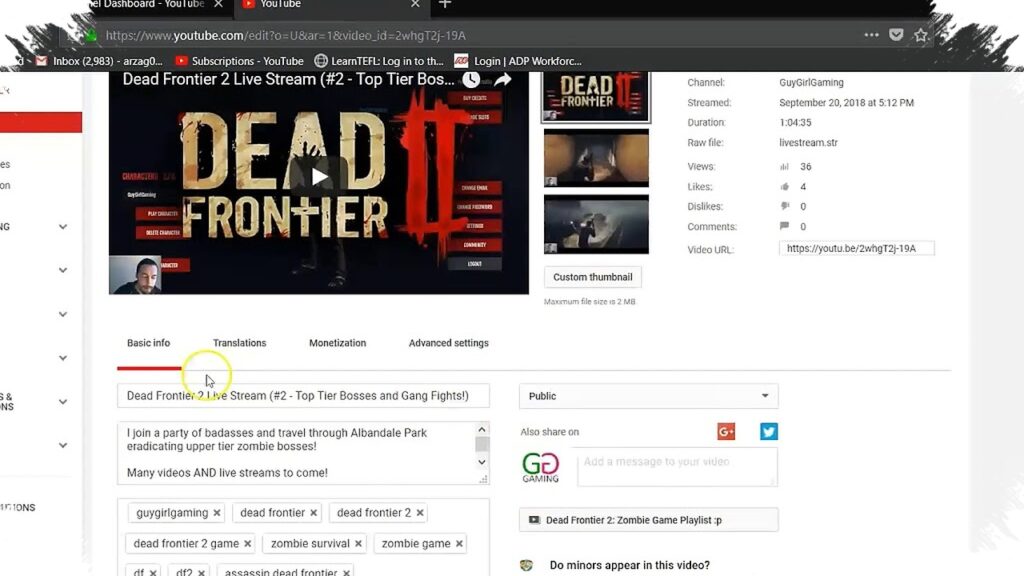Select the Dead Frontier logo thumbnail
Screen dimensions: 1024x576
pyautogui.click(x=596, y=97)
